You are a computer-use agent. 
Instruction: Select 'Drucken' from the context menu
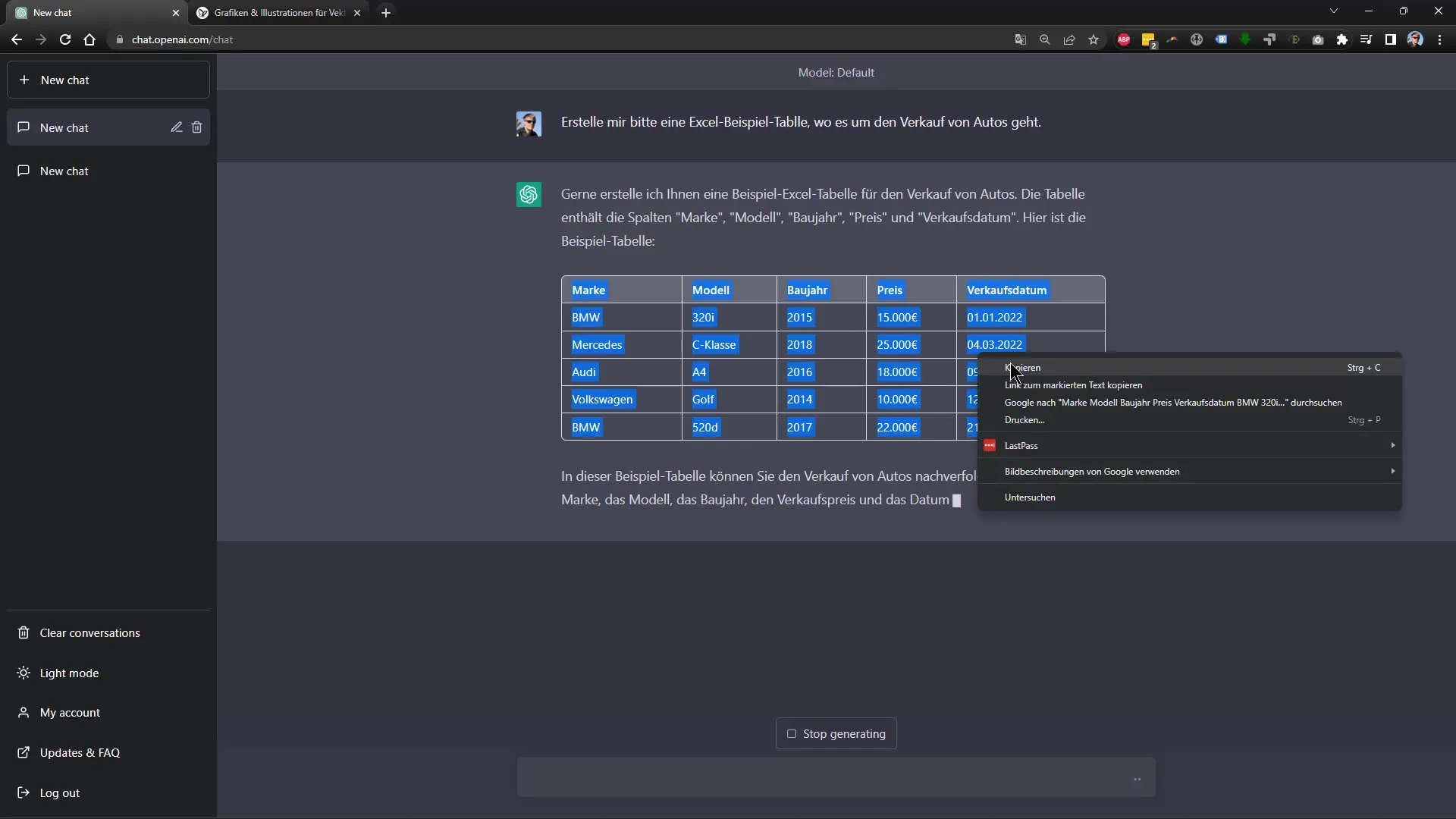point(1024,419)
